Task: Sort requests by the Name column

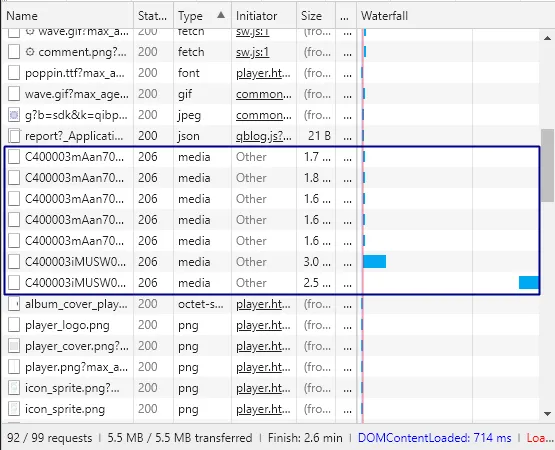Action: 22,16
